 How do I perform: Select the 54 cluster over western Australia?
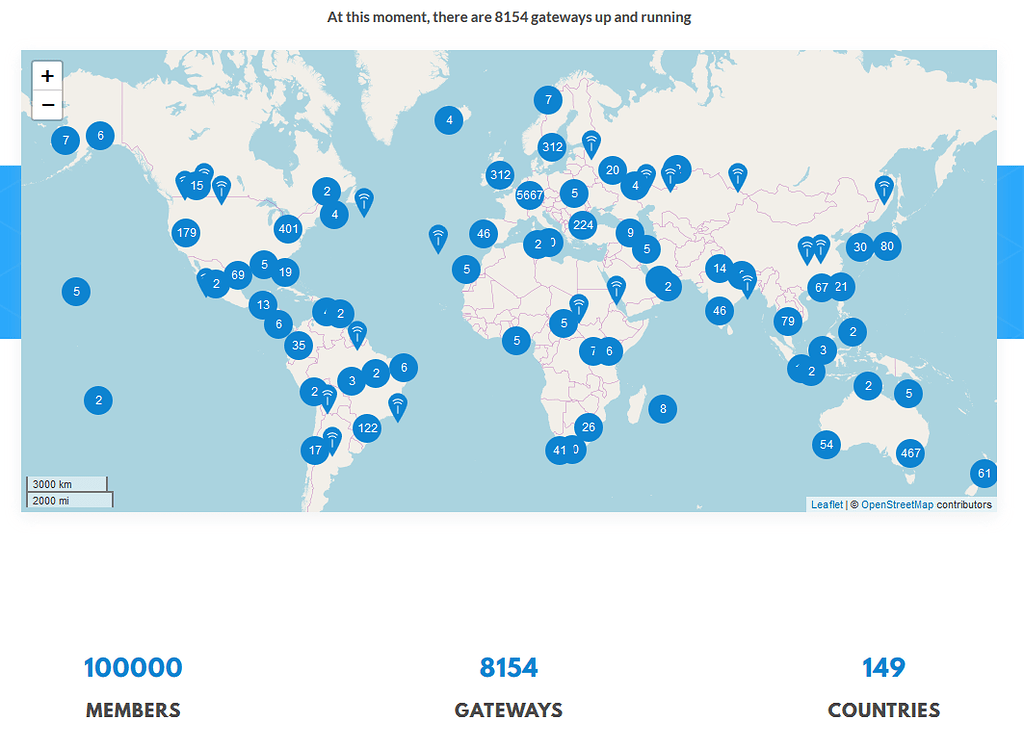point(825,444)
